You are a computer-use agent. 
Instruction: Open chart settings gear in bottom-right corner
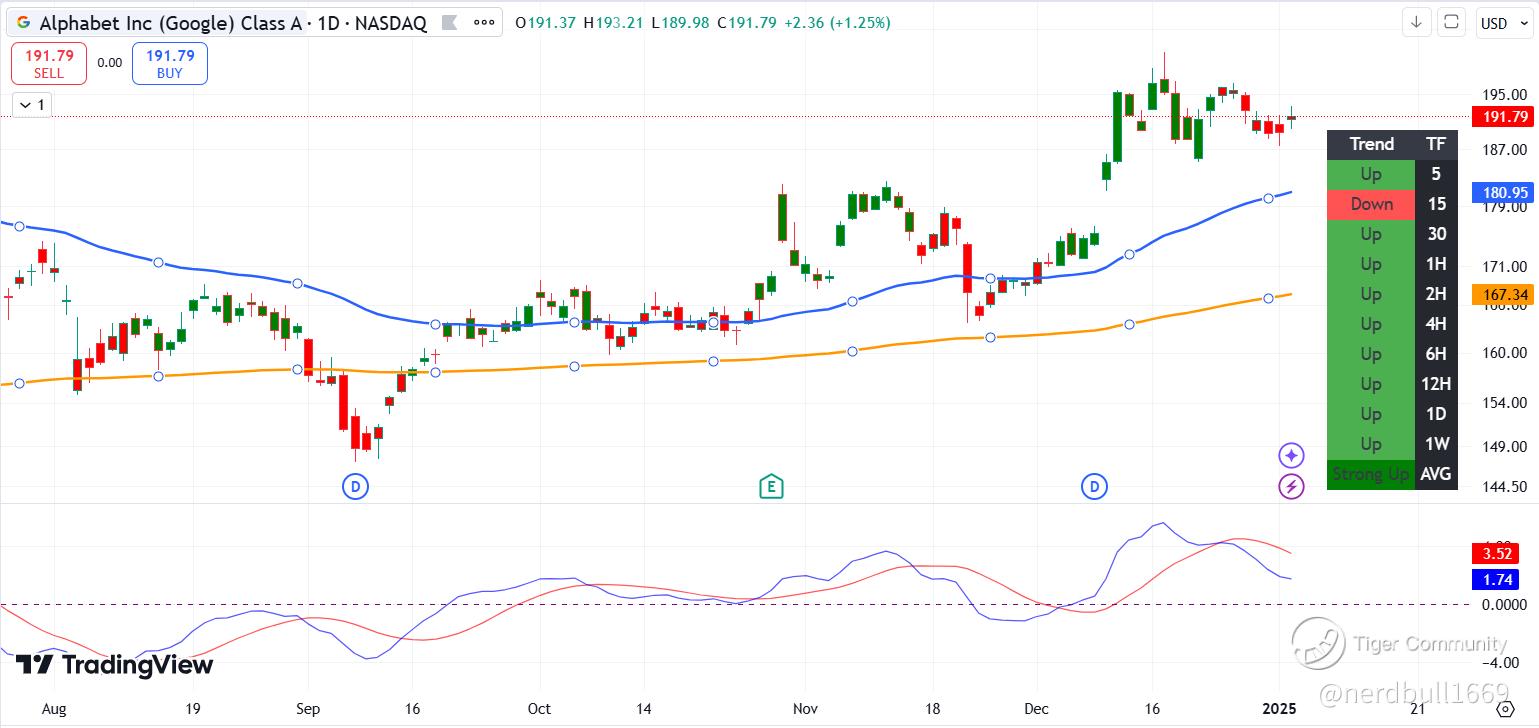(x=1505, y=709)
